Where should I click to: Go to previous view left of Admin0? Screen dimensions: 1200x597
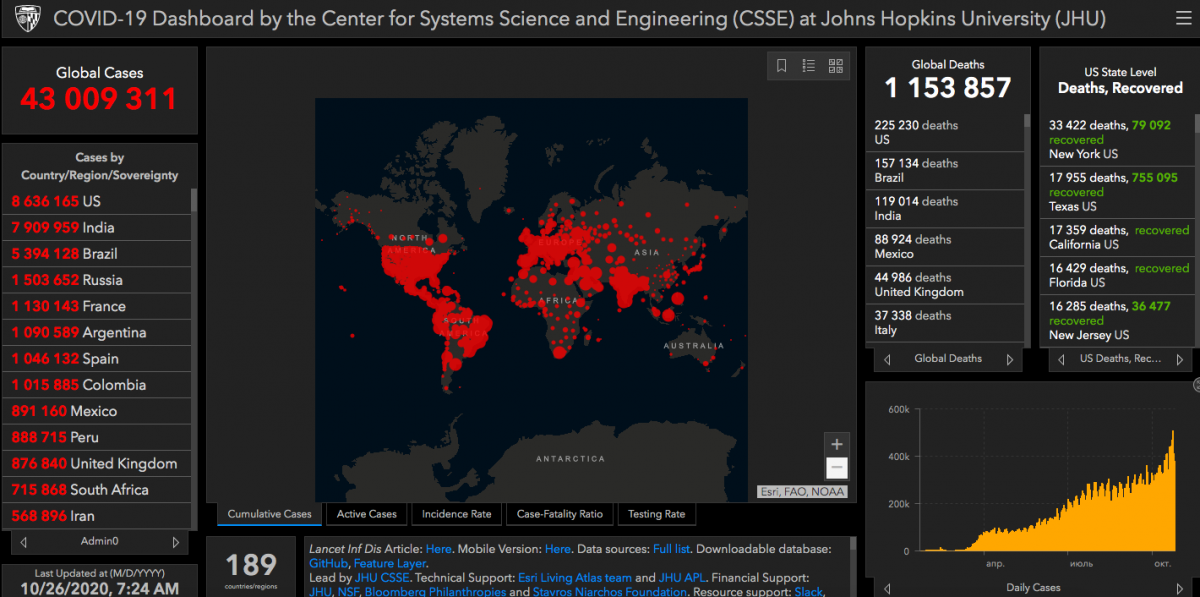tap(24, 542)
